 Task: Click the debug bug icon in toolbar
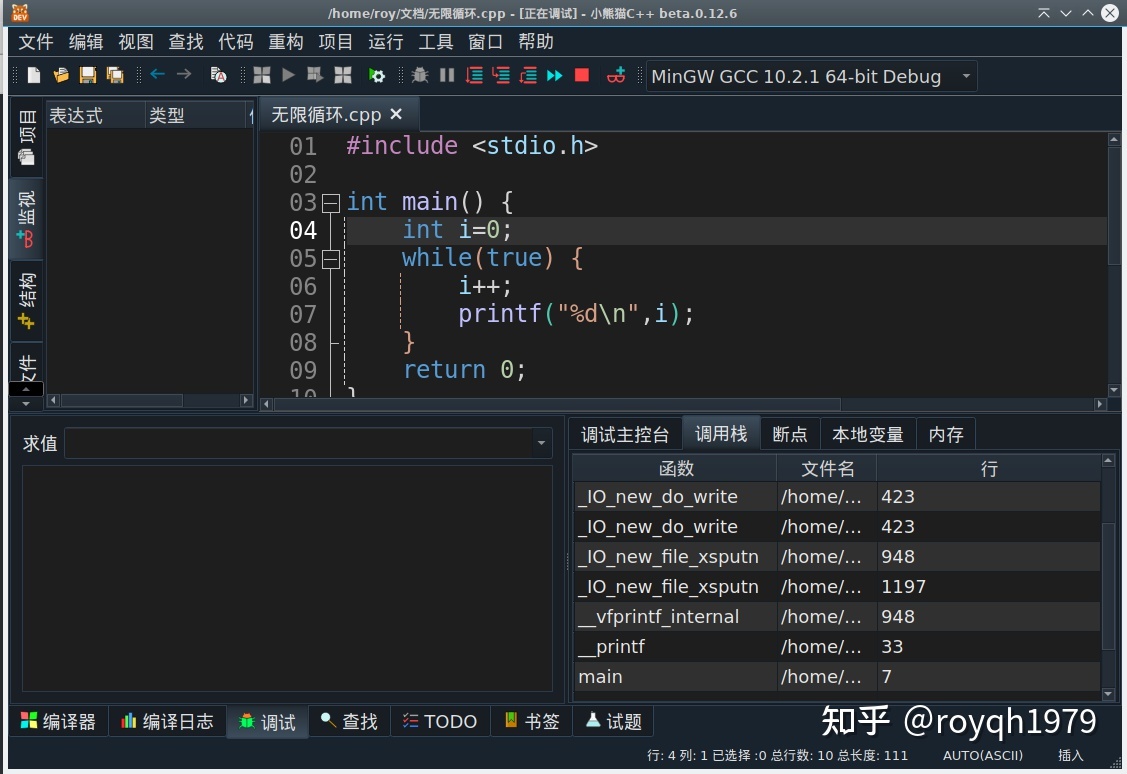coord(420,75)
